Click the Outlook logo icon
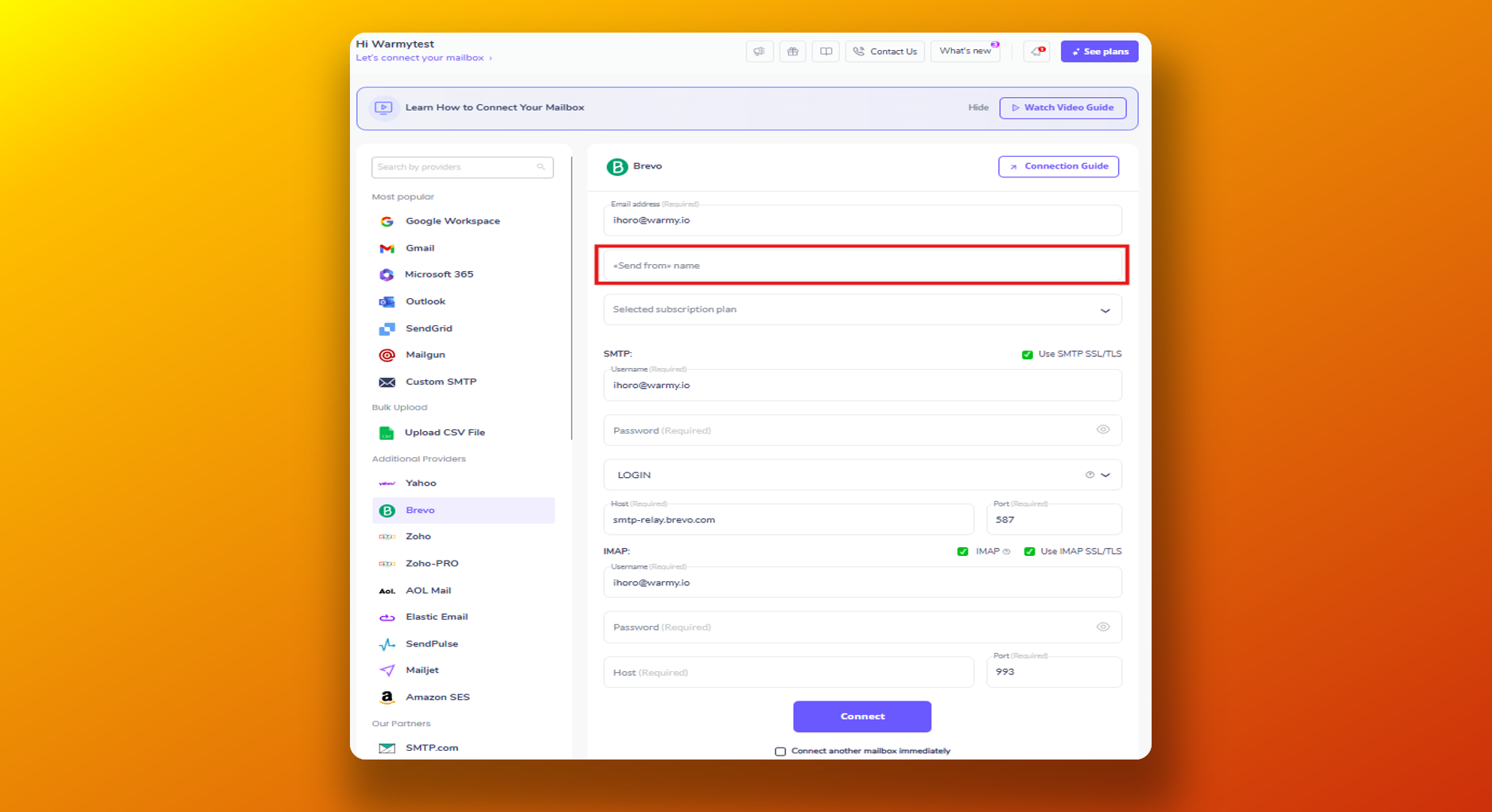The height and width of the screenshot is (812, 1492). [x=387, y=302]
